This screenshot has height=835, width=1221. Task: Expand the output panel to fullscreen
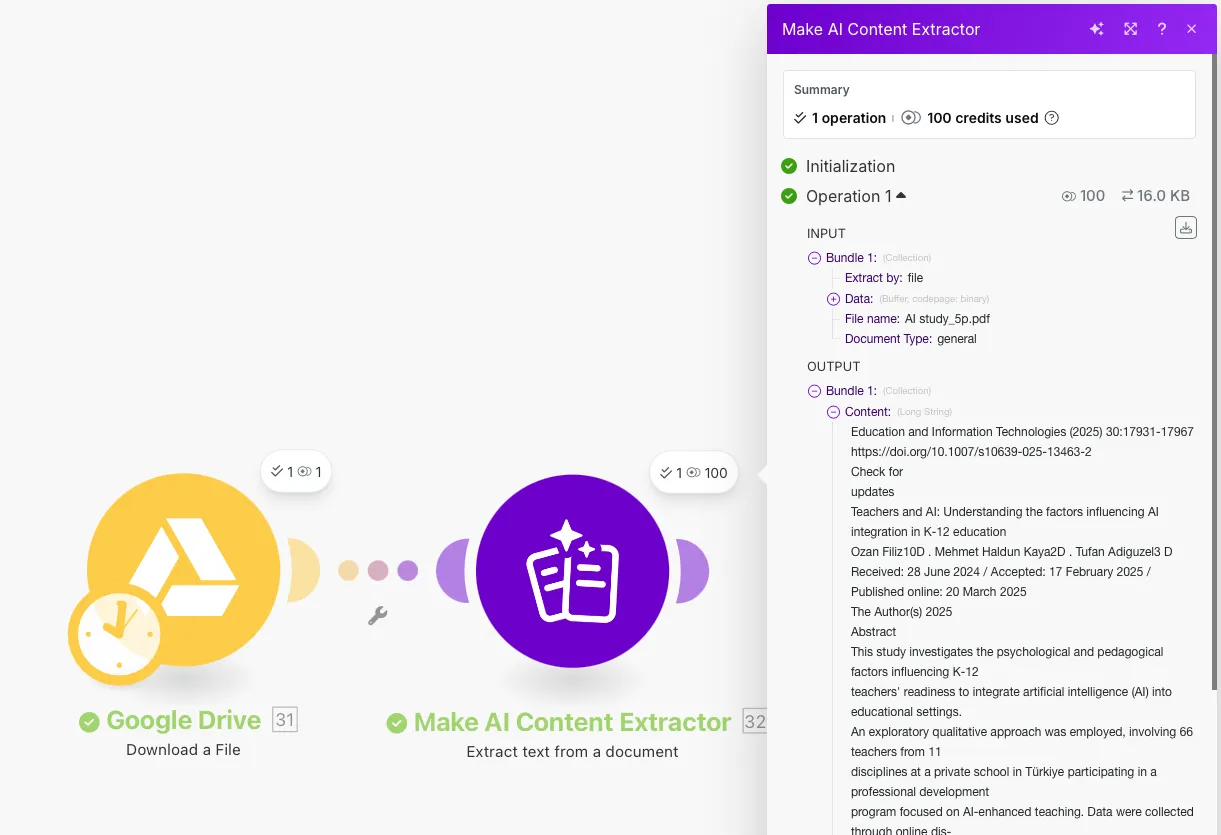(1130, 29)
